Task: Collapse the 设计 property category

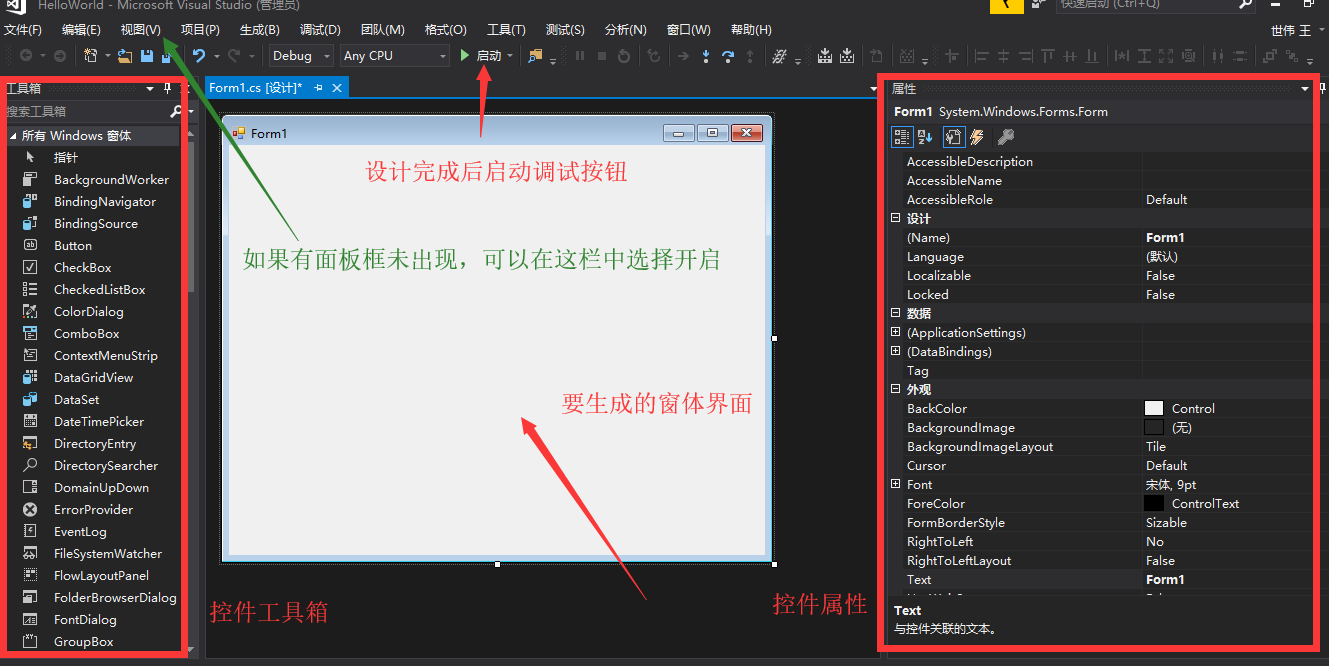Action: pos(896,218)
